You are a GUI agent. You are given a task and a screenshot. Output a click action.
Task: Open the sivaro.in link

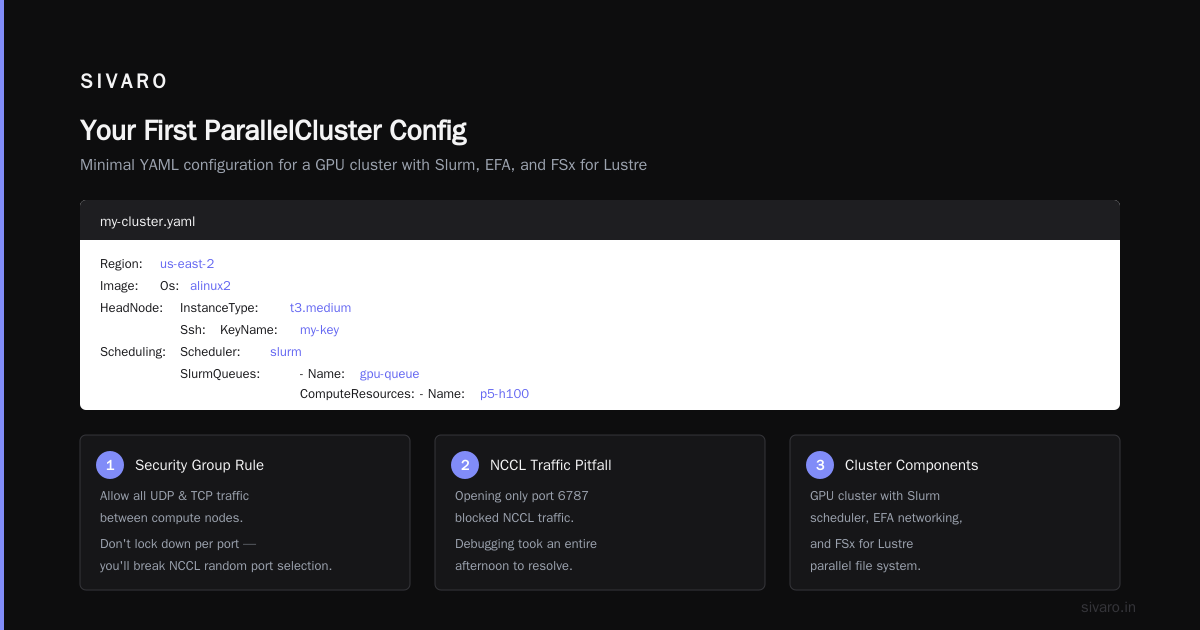tap(1108, 607)
